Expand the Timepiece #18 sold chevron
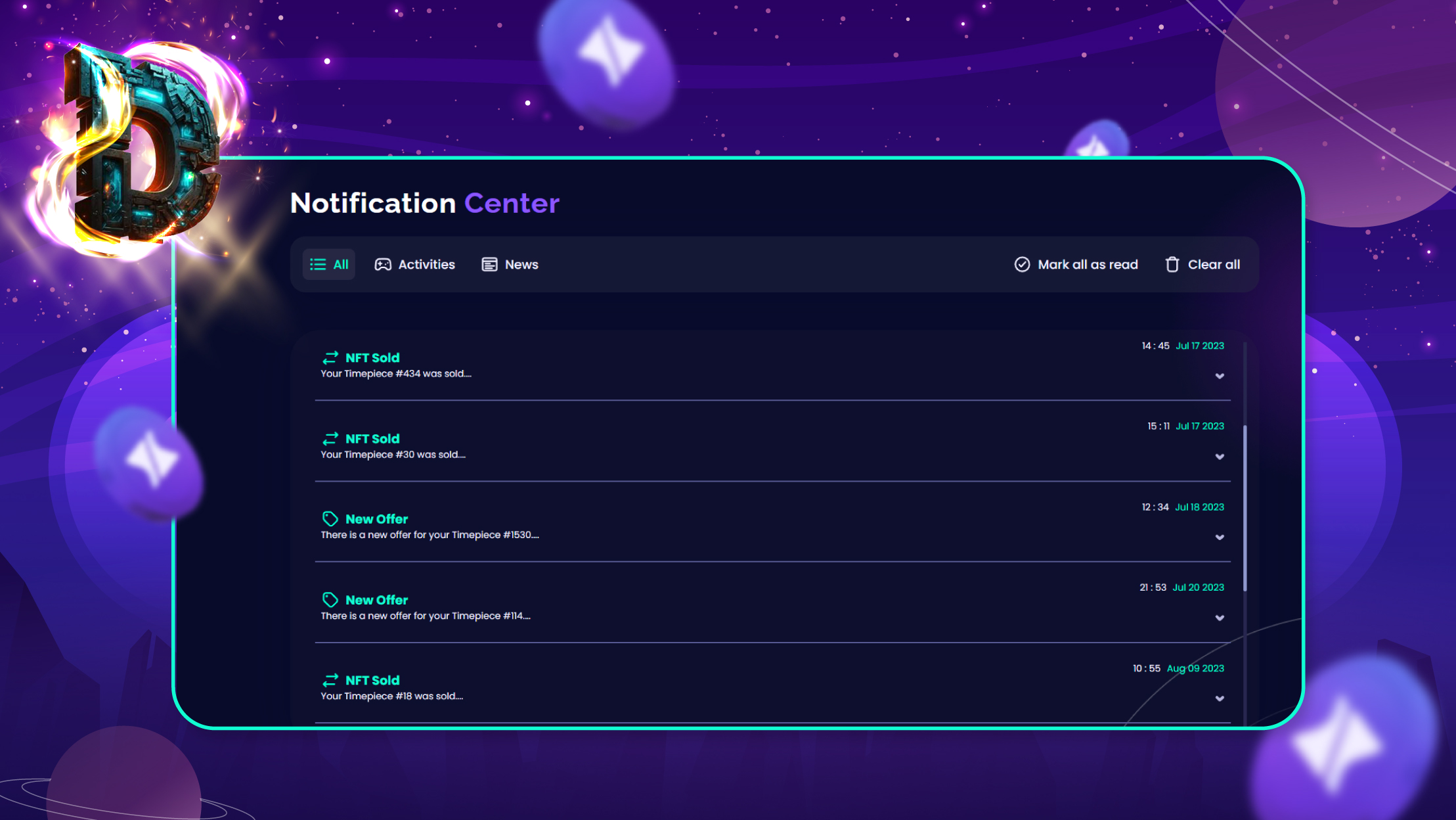The width and height of the screenshot is (1456, 820). coord(1220,698)
